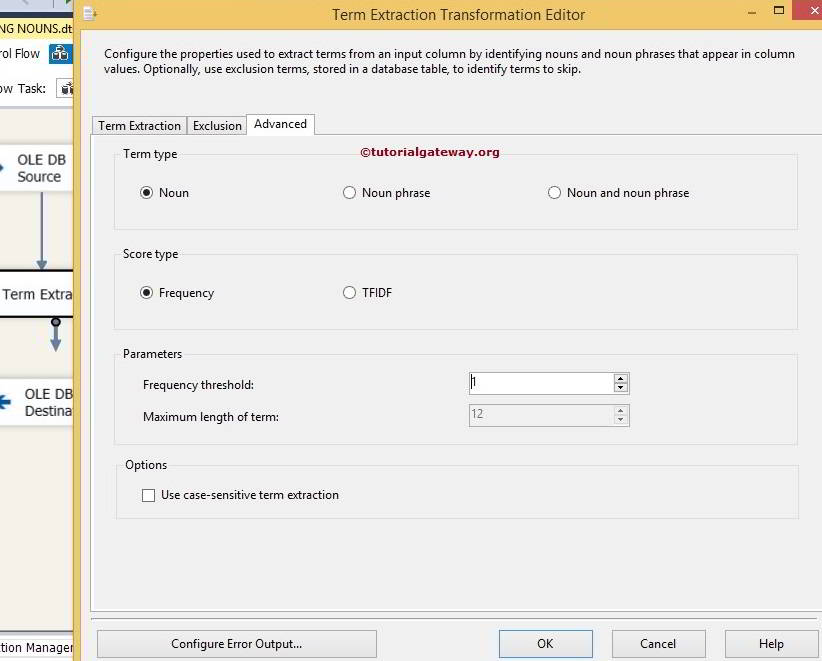The image size is (822, 661).
Task: Open the Exclusion tab
Action: 217,125
